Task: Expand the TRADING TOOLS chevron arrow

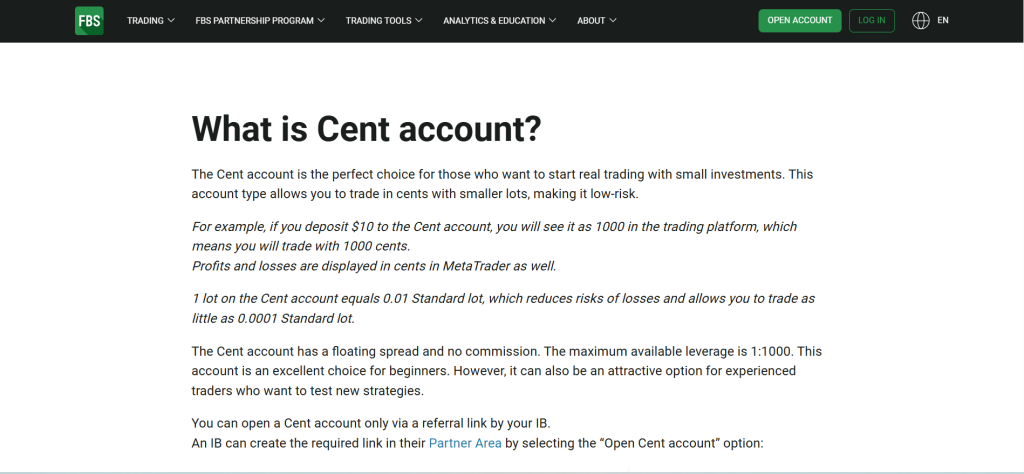Action: (419, 20)
